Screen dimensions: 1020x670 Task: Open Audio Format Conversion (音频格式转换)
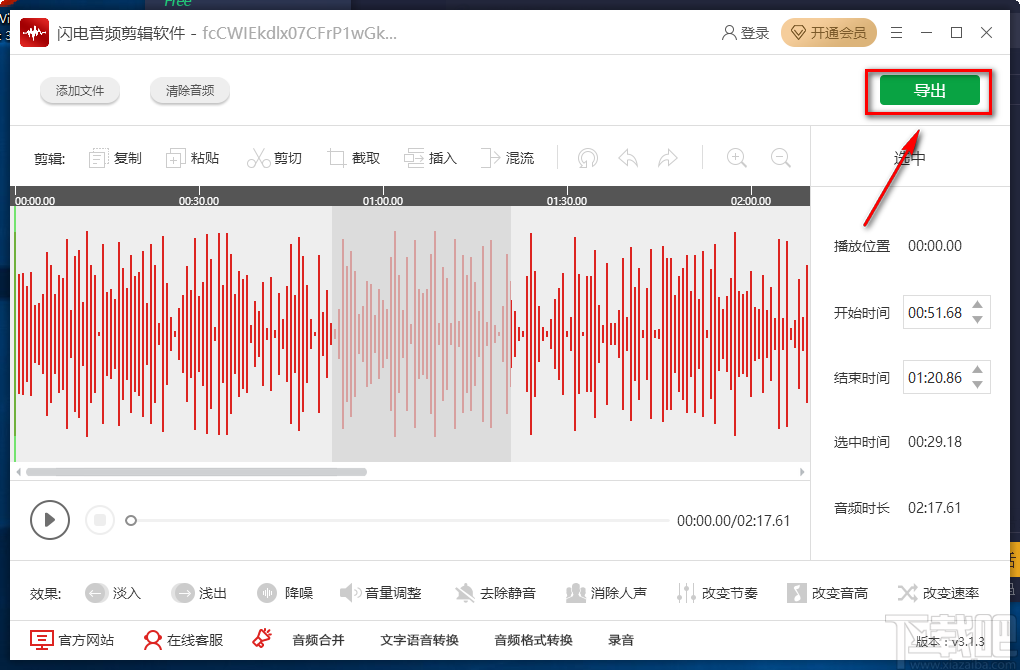[x=533, y=640]
